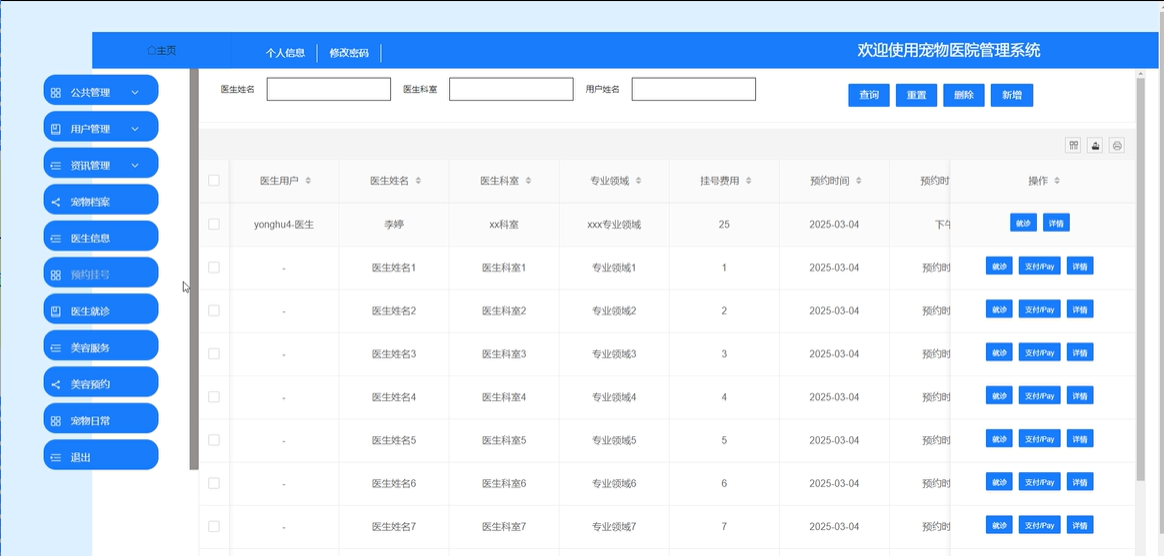Focus the 医生科室 search input
Screen dimensions: 1164x556
[x=511, y=89]
